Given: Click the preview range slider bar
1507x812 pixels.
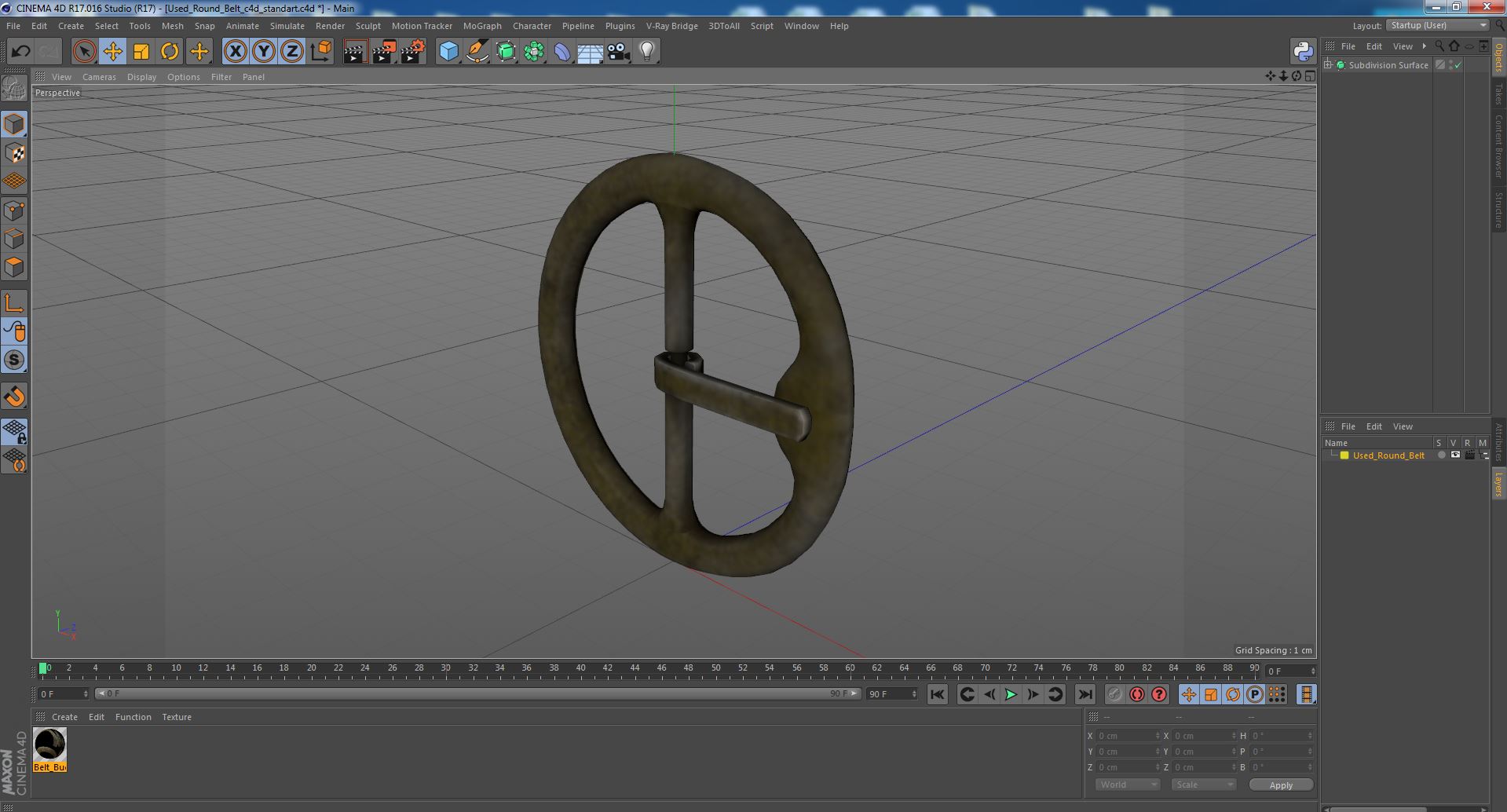Looking at the screenshot, I should click(477, 693).
